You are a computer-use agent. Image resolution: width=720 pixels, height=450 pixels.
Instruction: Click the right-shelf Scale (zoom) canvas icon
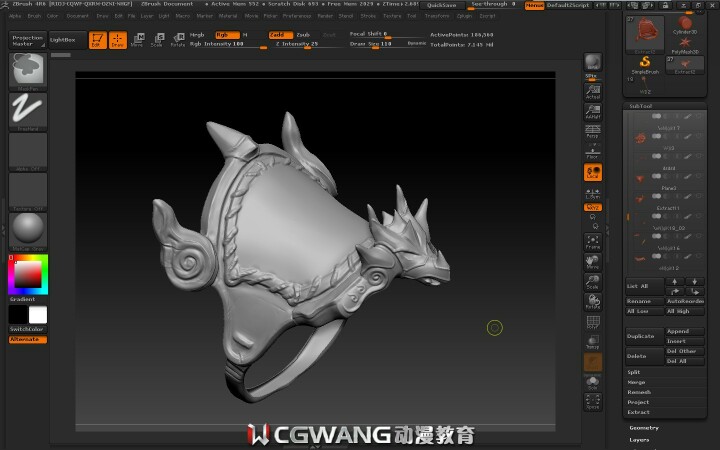(x=593, y=282)
